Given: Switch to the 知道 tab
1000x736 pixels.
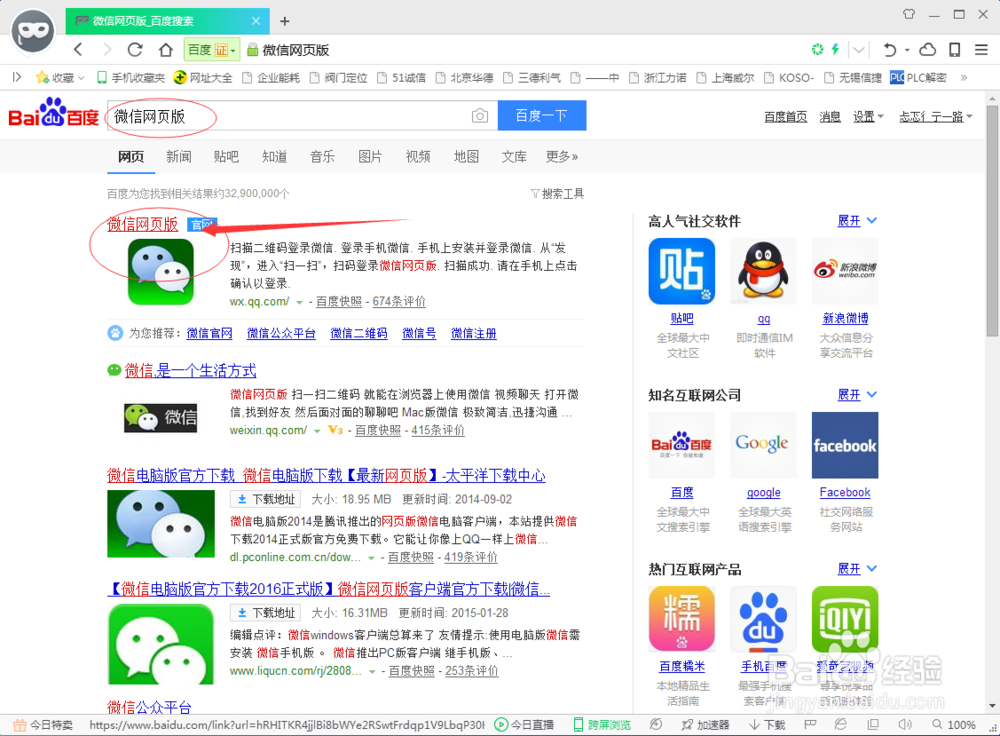Looking at the screenshot, I should click(274, 157).
